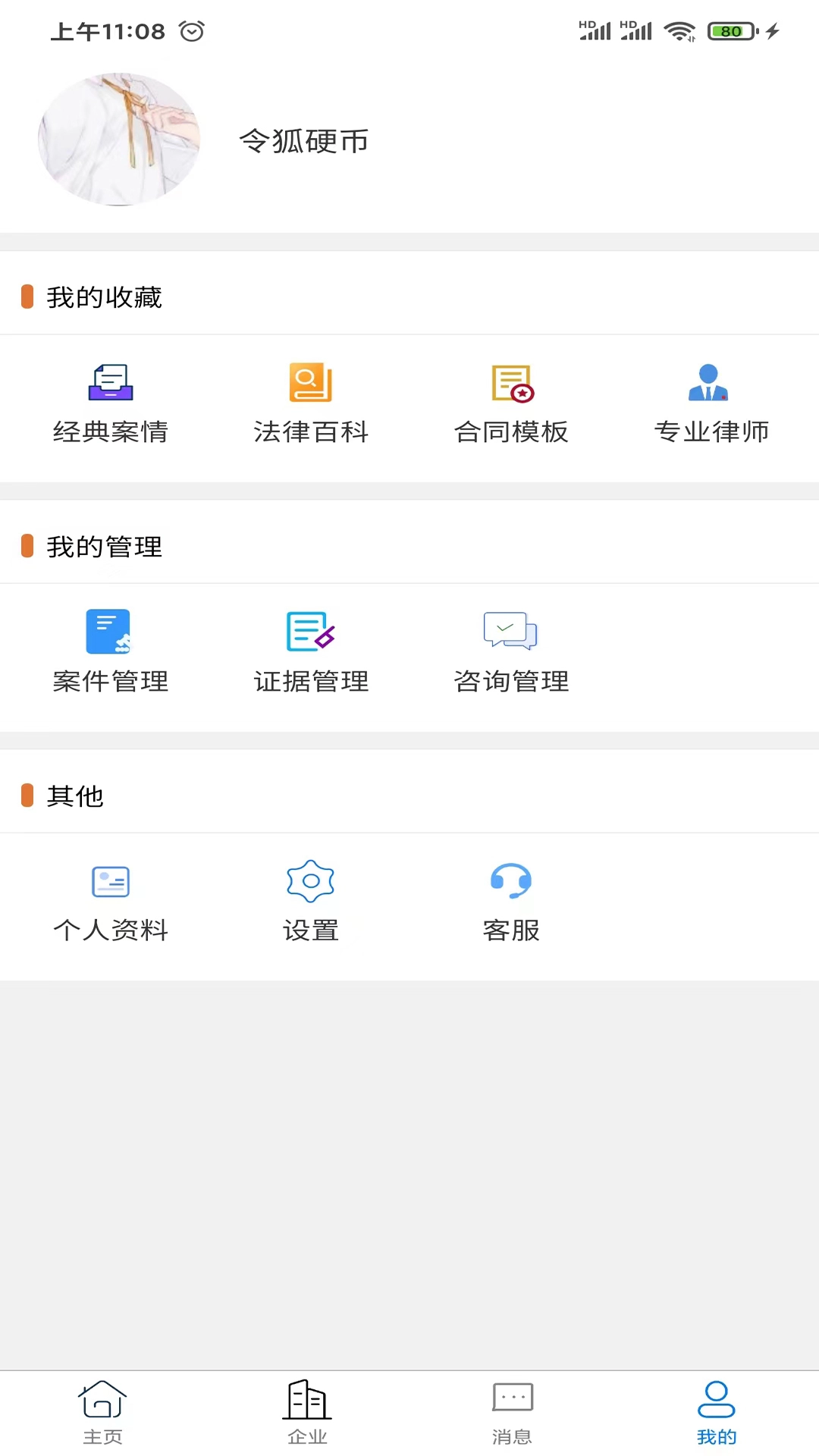Tap the 其他 section header
The image size is (819, 1456).
coord(75,796)
